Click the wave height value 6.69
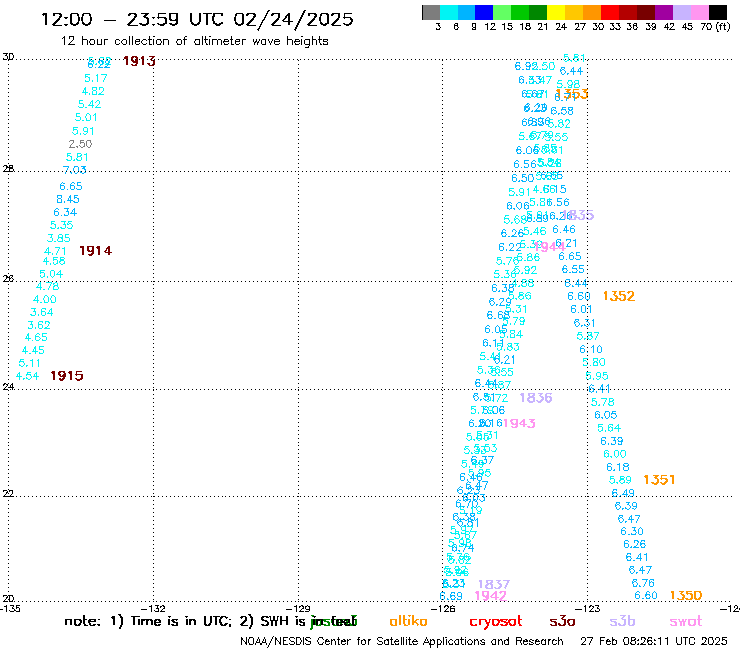The image size is (740, 650). [451, 596]
